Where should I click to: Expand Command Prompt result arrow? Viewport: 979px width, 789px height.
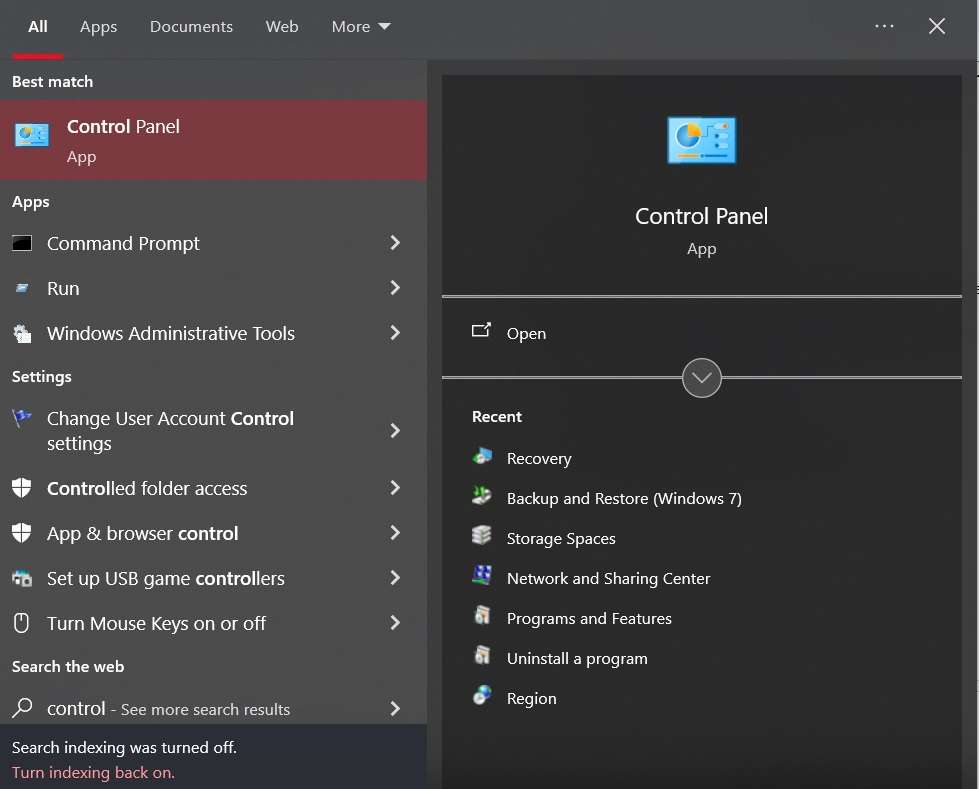coord(395,243)
